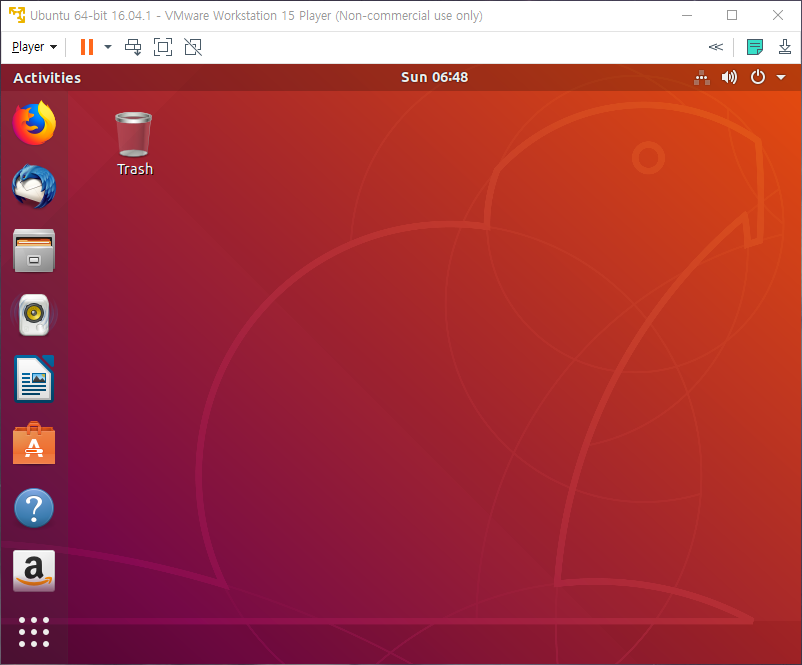Viewport: 802px width, 665px height.
Task: Open Ubuntu Software center
Action: [x=34, y=443]
